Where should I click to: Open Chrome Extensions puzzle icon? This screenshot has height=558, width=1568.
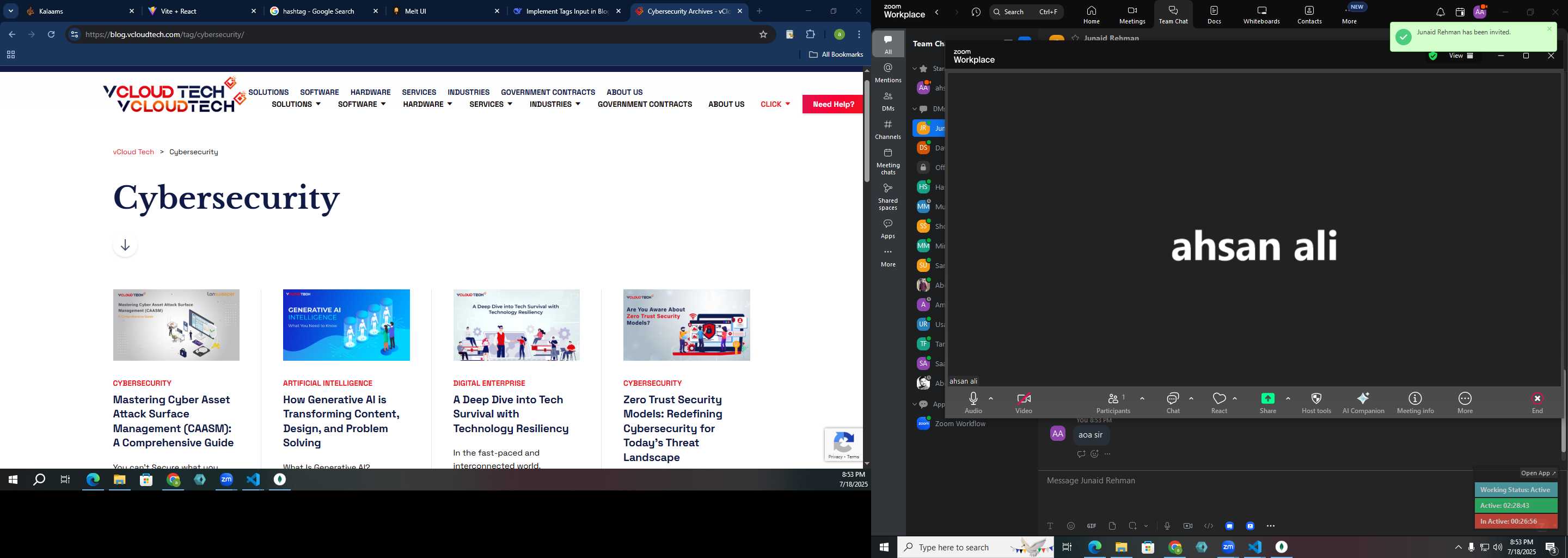[810, 35]
